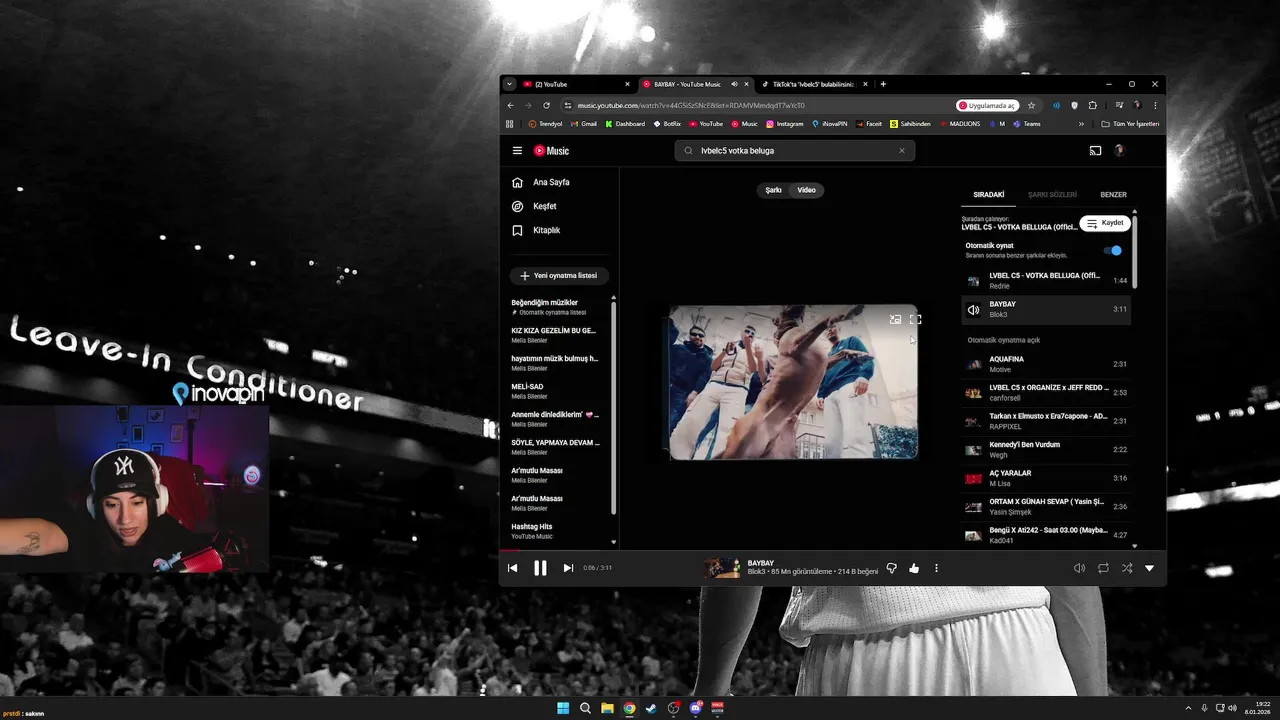Image resolution: width=1280 pixels, height=720 pixels.
Task: Open Steam from the taskbar
Action: tap(651, 708)
